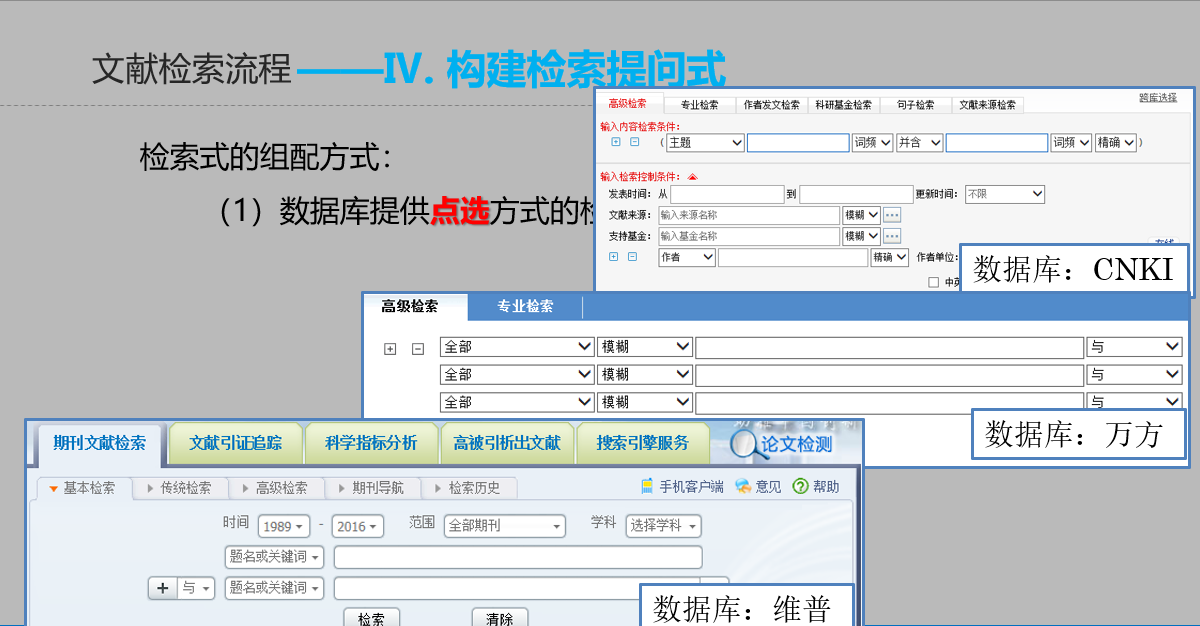Open 手机客户端 in 维普

[x=683, y=487]
